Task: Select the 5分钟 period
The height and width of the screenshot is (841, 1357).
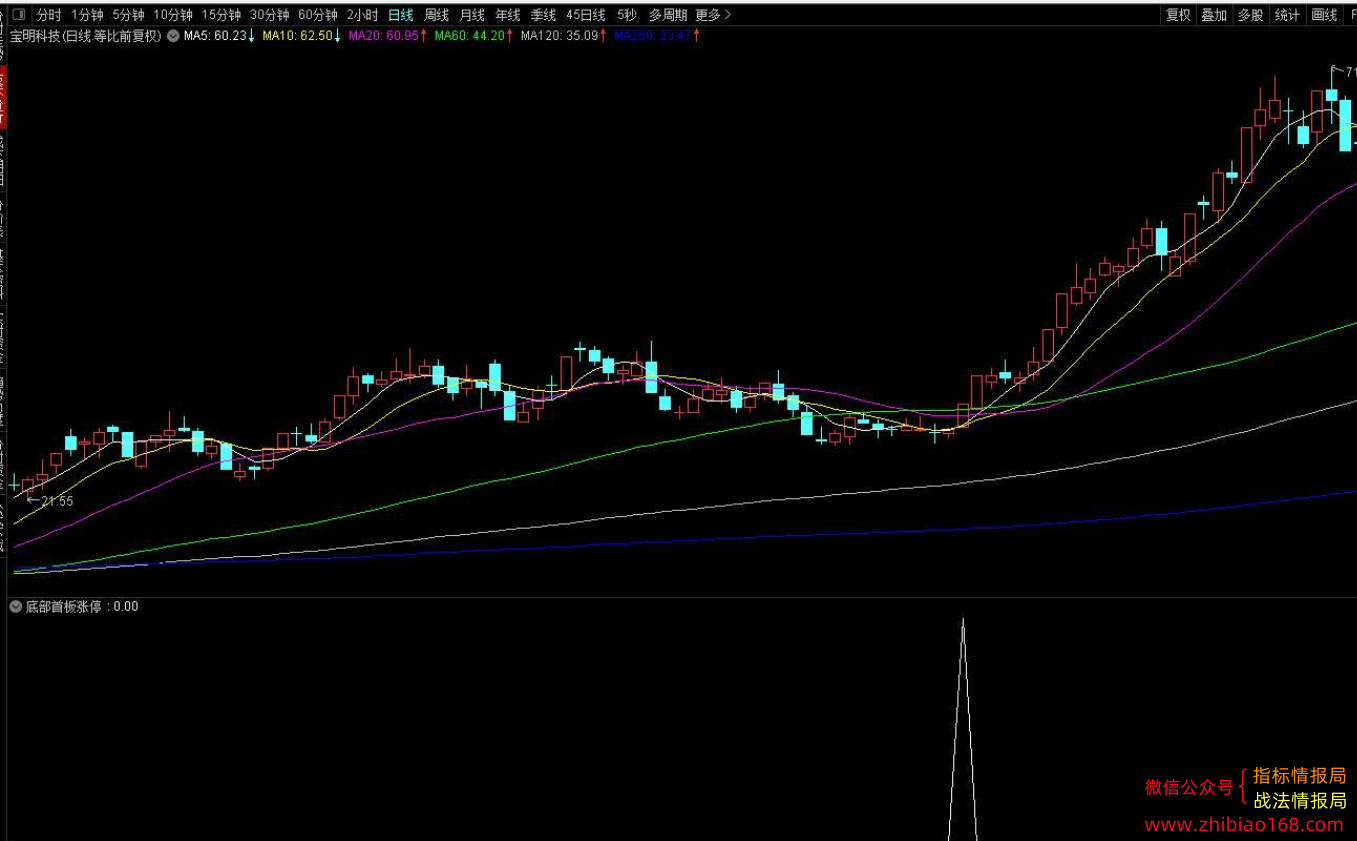Action: (128, 15)
